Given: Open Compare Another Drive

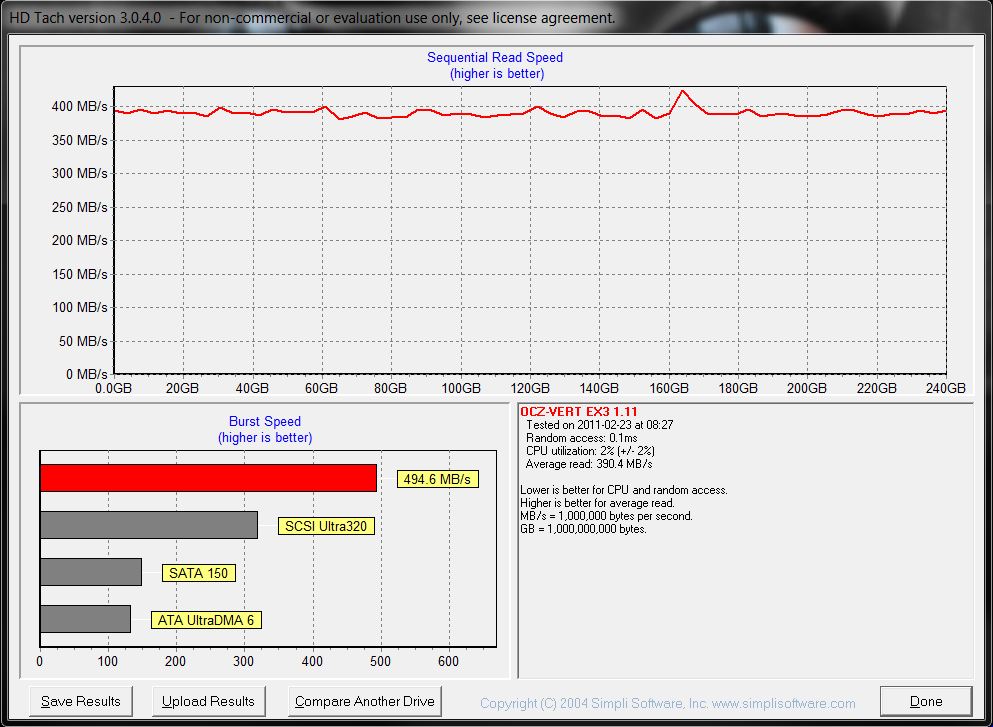Looking at the screenshot, I should coord(364,701).
